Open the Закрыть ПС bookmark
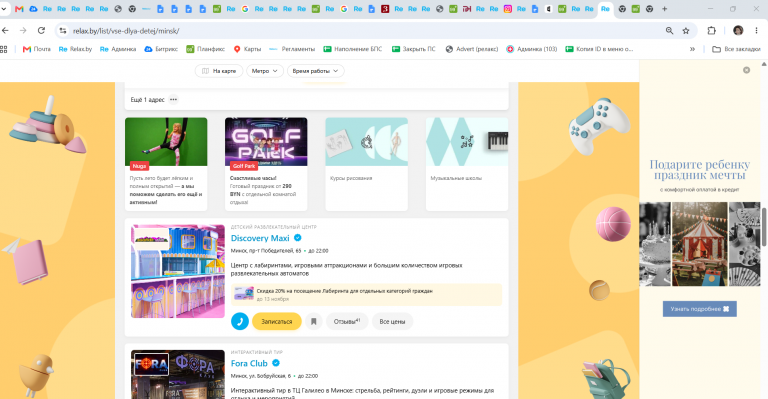Image resolution: width=768 pixels, height=399 pixels. [414, 49]
